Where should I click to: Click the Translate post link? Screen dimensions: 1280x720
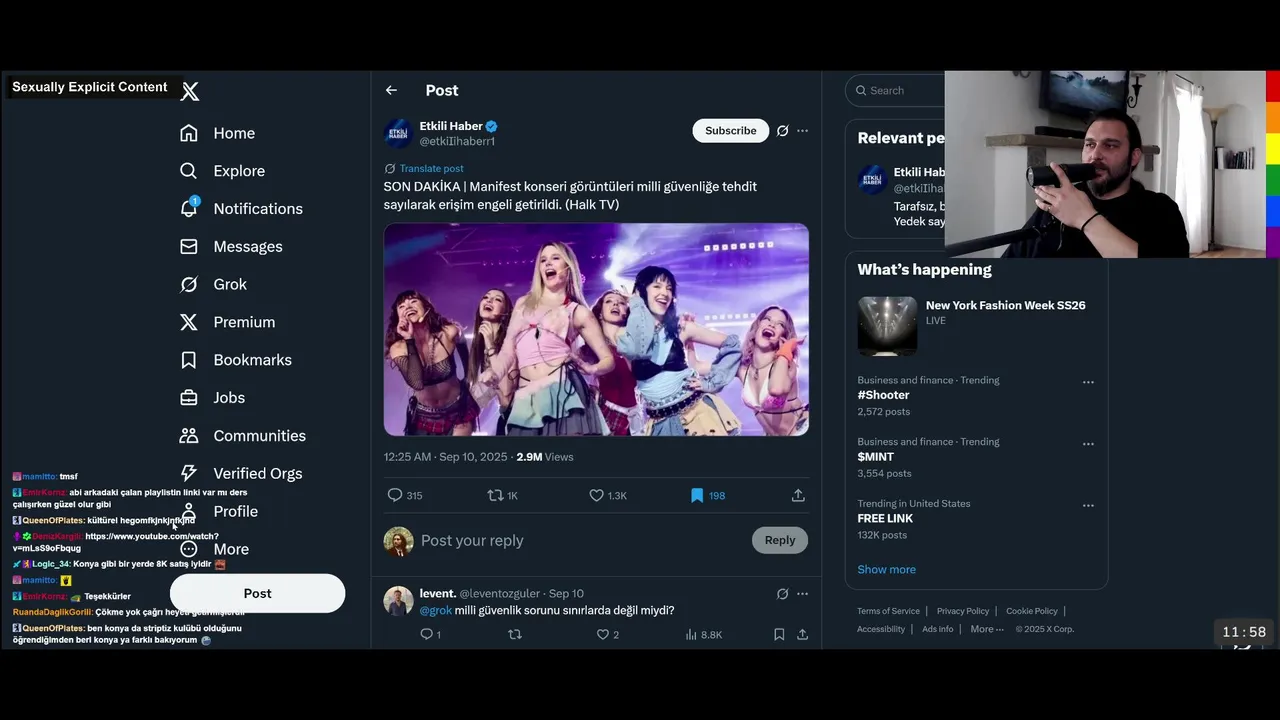tap(431, 168)
